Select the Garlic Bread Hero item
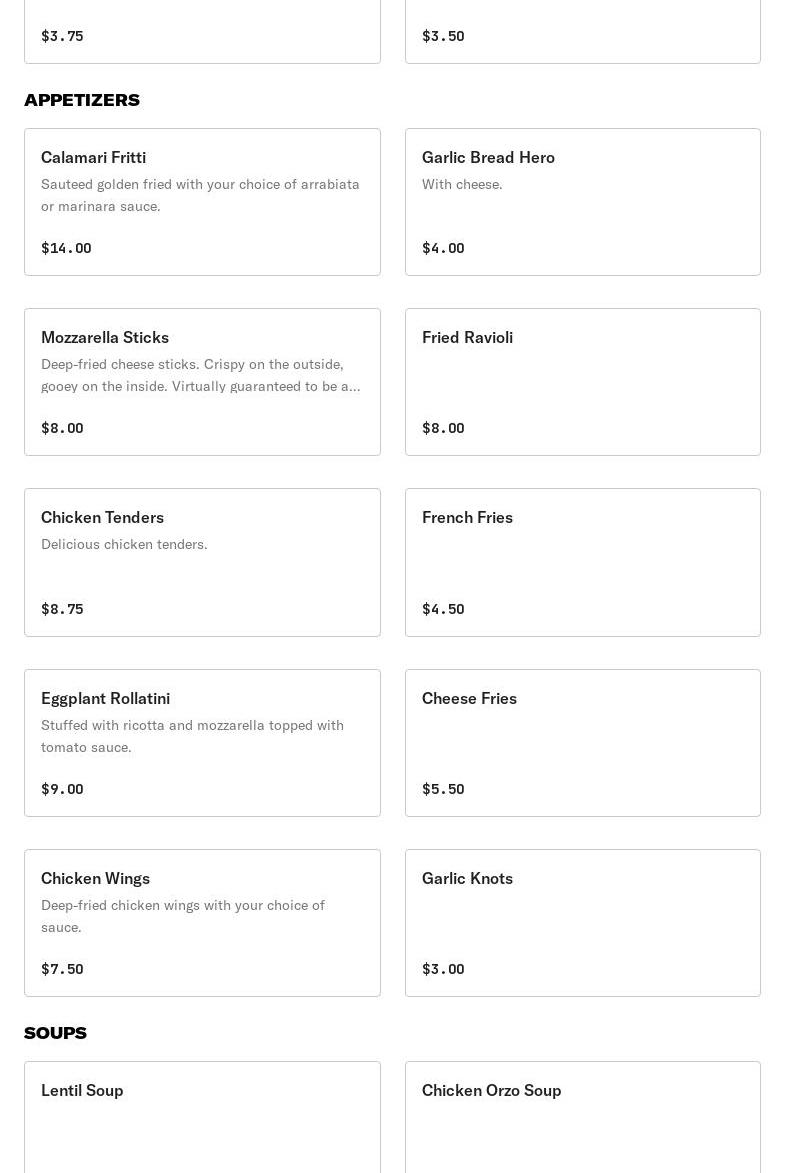This screenshot has width=785, height=1173. point(582,201)
